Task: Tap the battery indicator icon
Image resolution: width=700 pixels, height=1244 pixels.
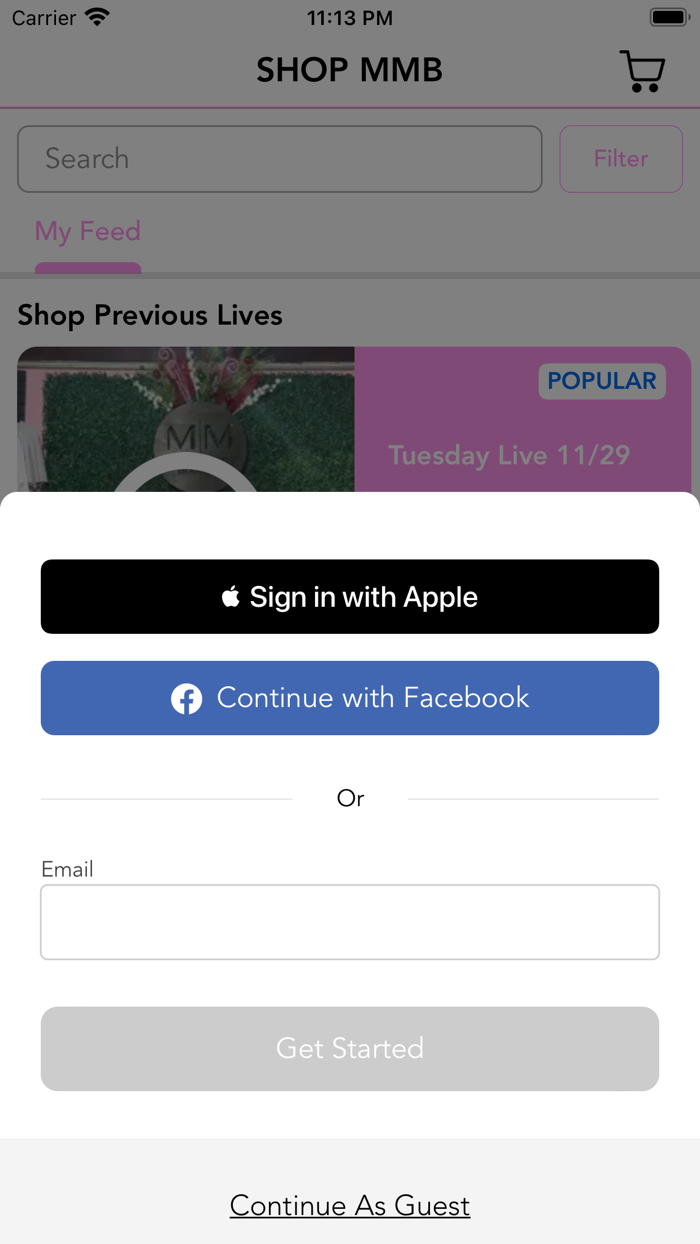Action: click(668, 17)
